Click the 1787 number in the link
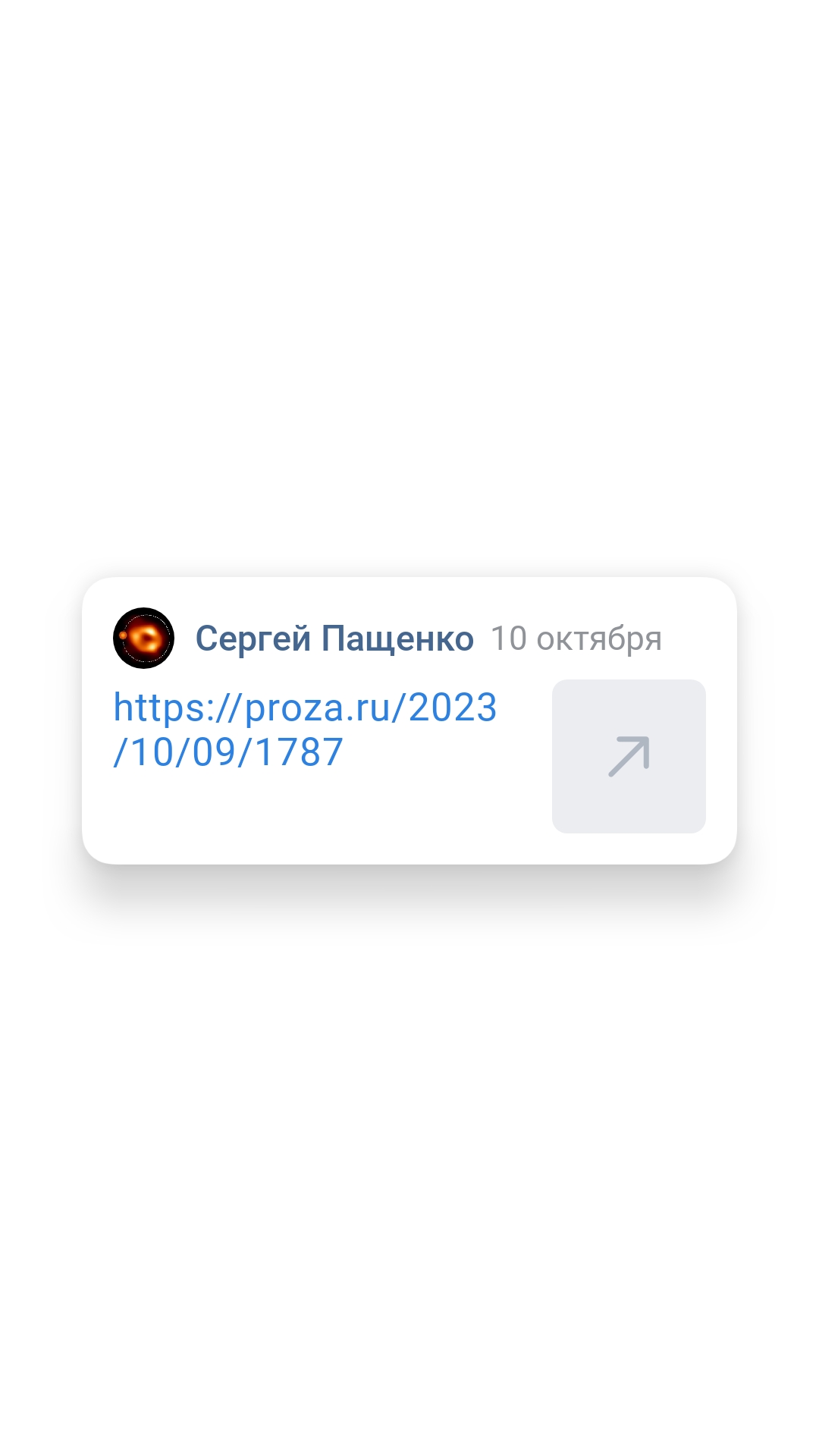 tap(300, 752)
